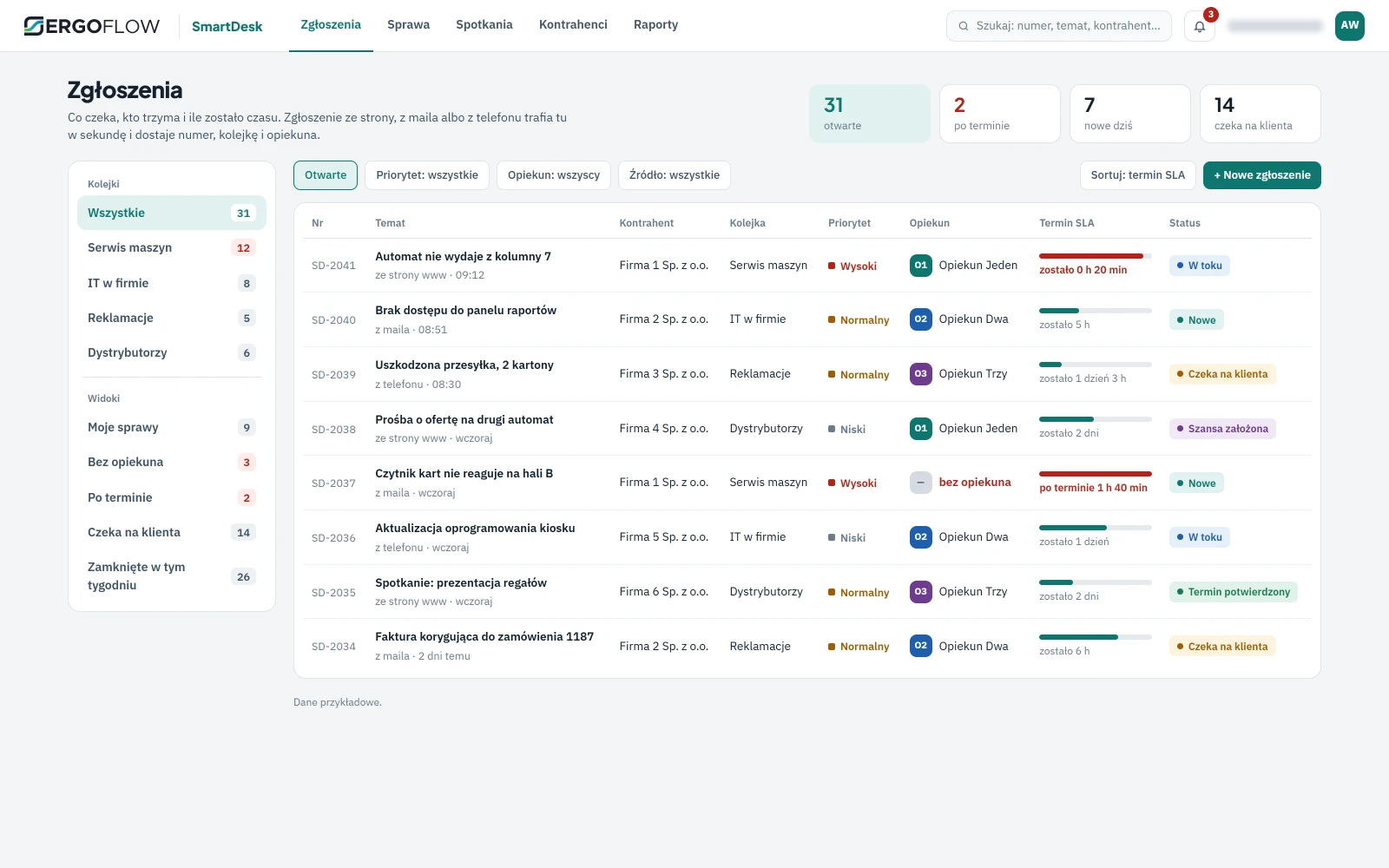Click the Czeka na klienta badge in SD-2039
Screen dimensions: 1389x868
tap(1222, 374)
